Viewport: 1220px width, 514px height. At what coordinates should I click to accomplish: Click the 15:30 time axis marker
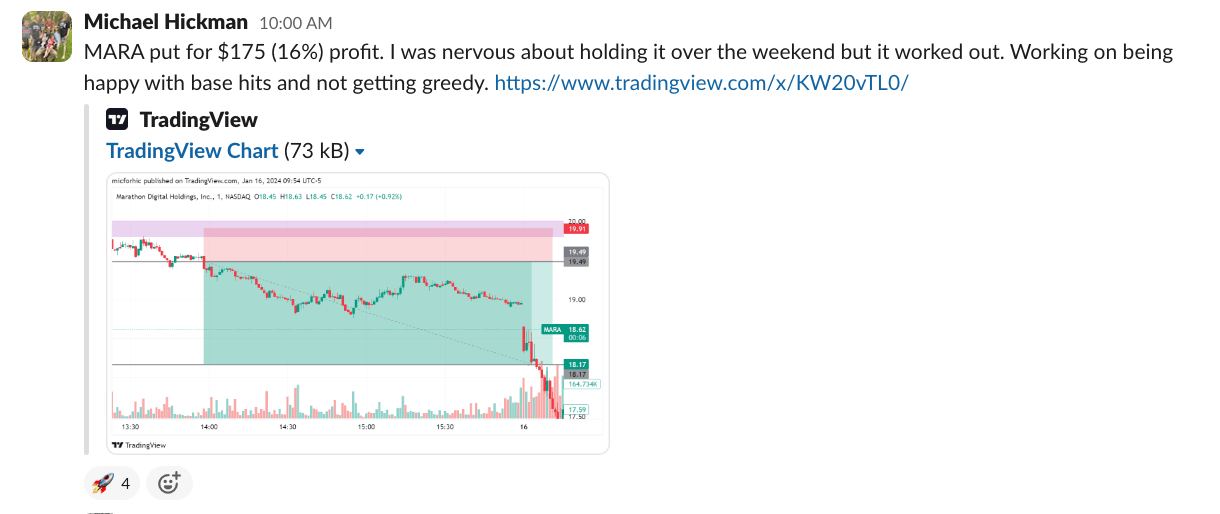point(445,427)
